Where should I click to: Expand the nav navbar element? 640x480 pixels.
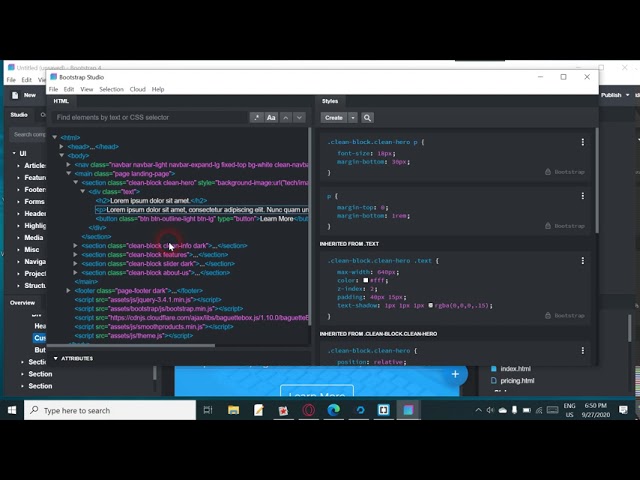coord(69,164)
